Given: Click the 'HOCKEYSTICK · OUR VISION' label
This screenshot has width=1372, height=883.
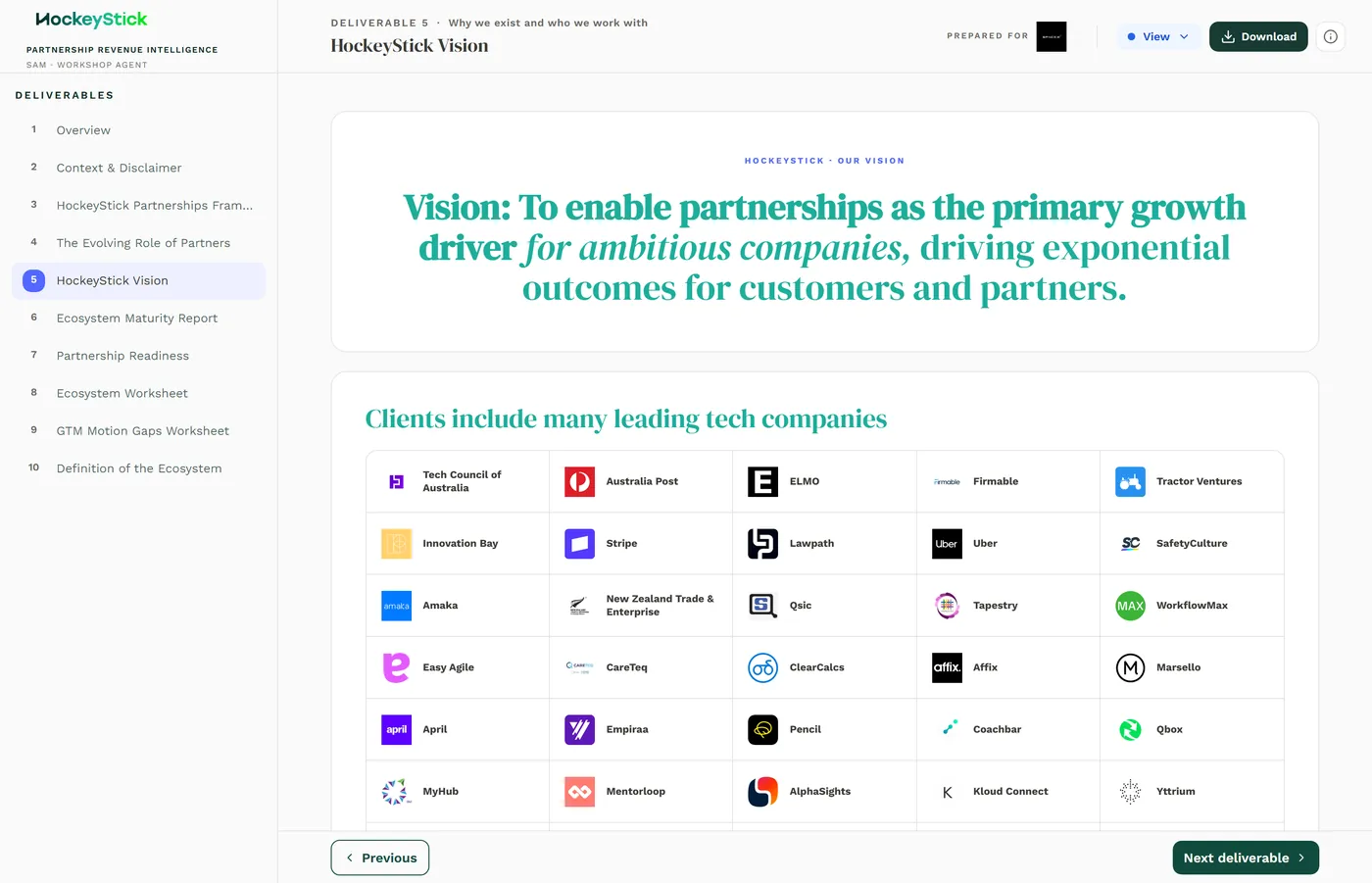Looking at the screenshot, I should click(824, 161).
